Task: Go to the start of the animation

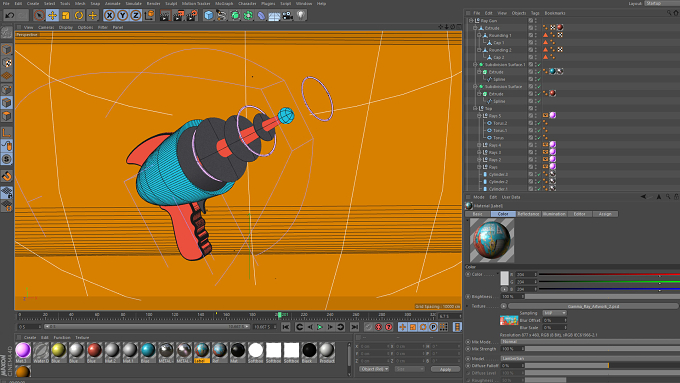Action: click(285, 327)
